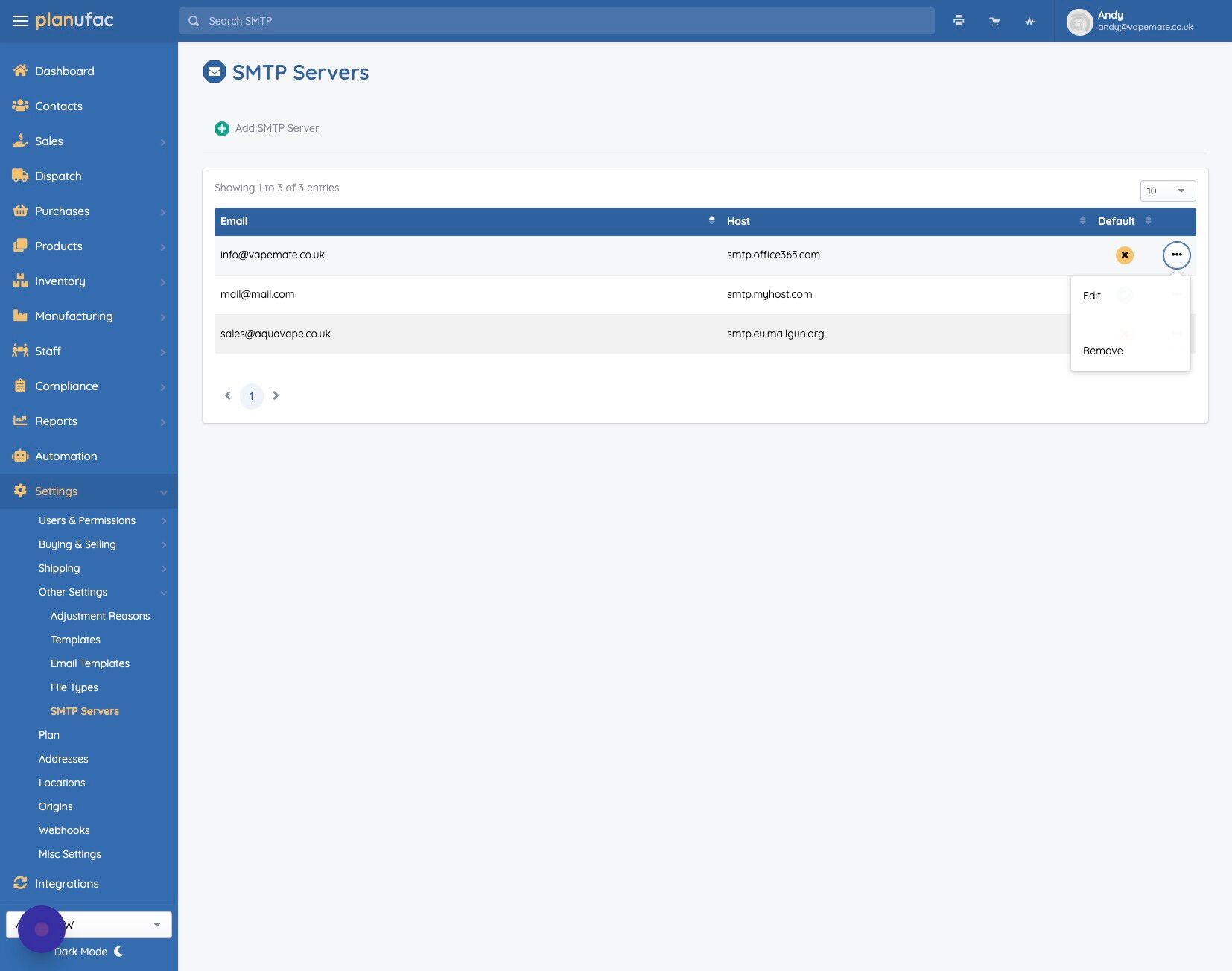Open the cart icon in header
This screenshot has width=1232, height=971.
point(994,21)
